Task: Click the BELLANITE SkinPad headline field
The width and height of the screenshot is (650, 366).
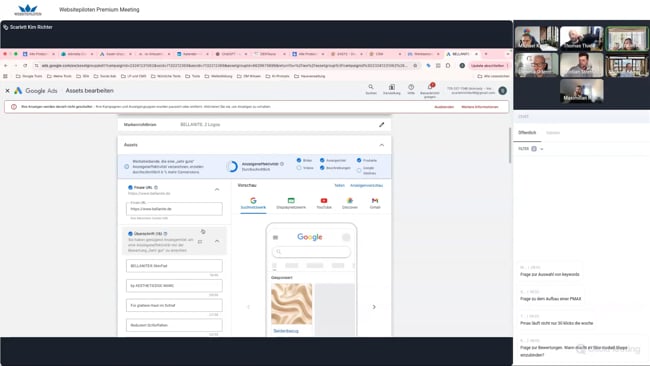Action: click(x=174, y=266)
